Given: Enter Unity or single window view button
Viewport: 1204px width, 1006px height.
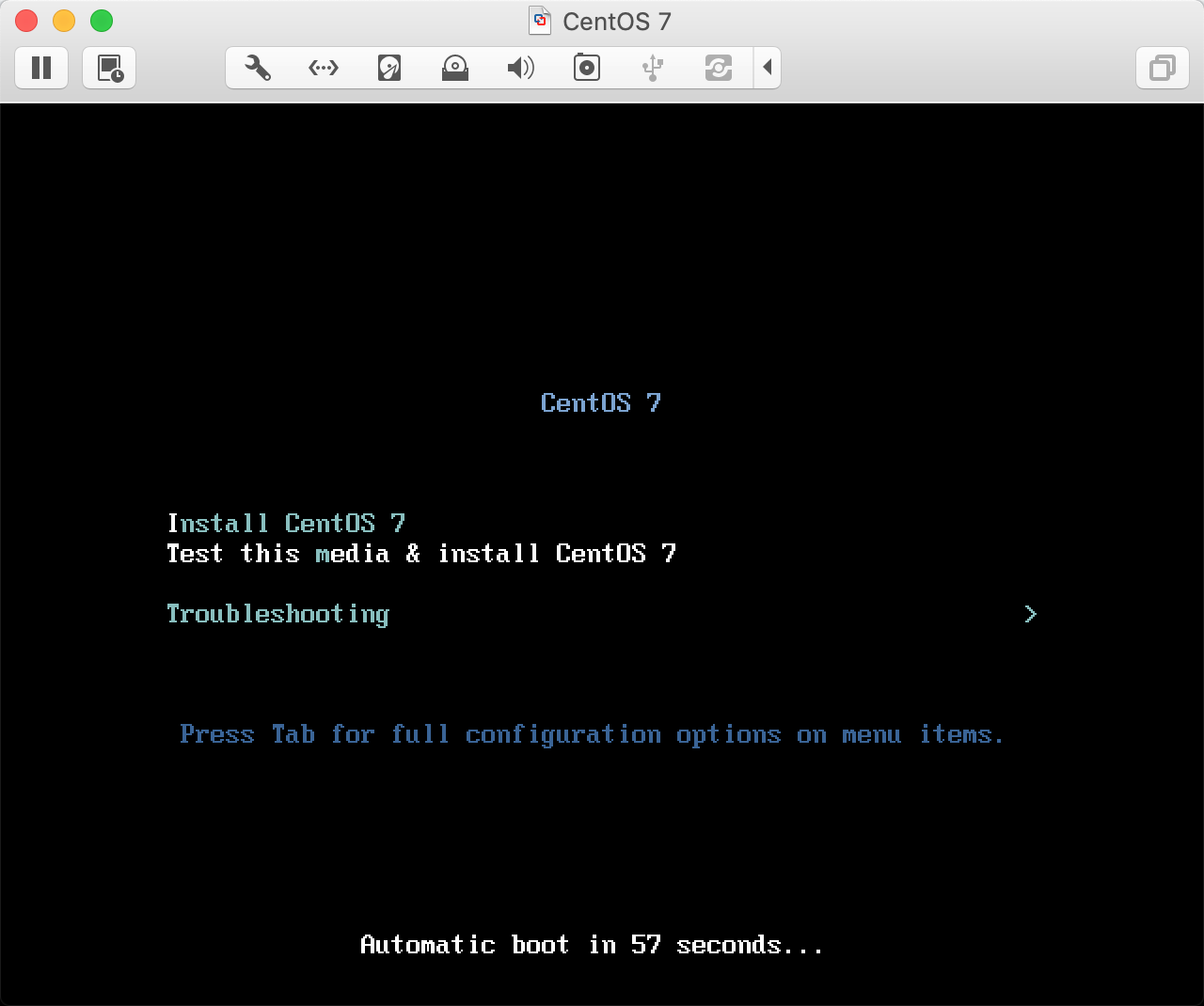Looking at the screenshot, I should [1163, 68].
